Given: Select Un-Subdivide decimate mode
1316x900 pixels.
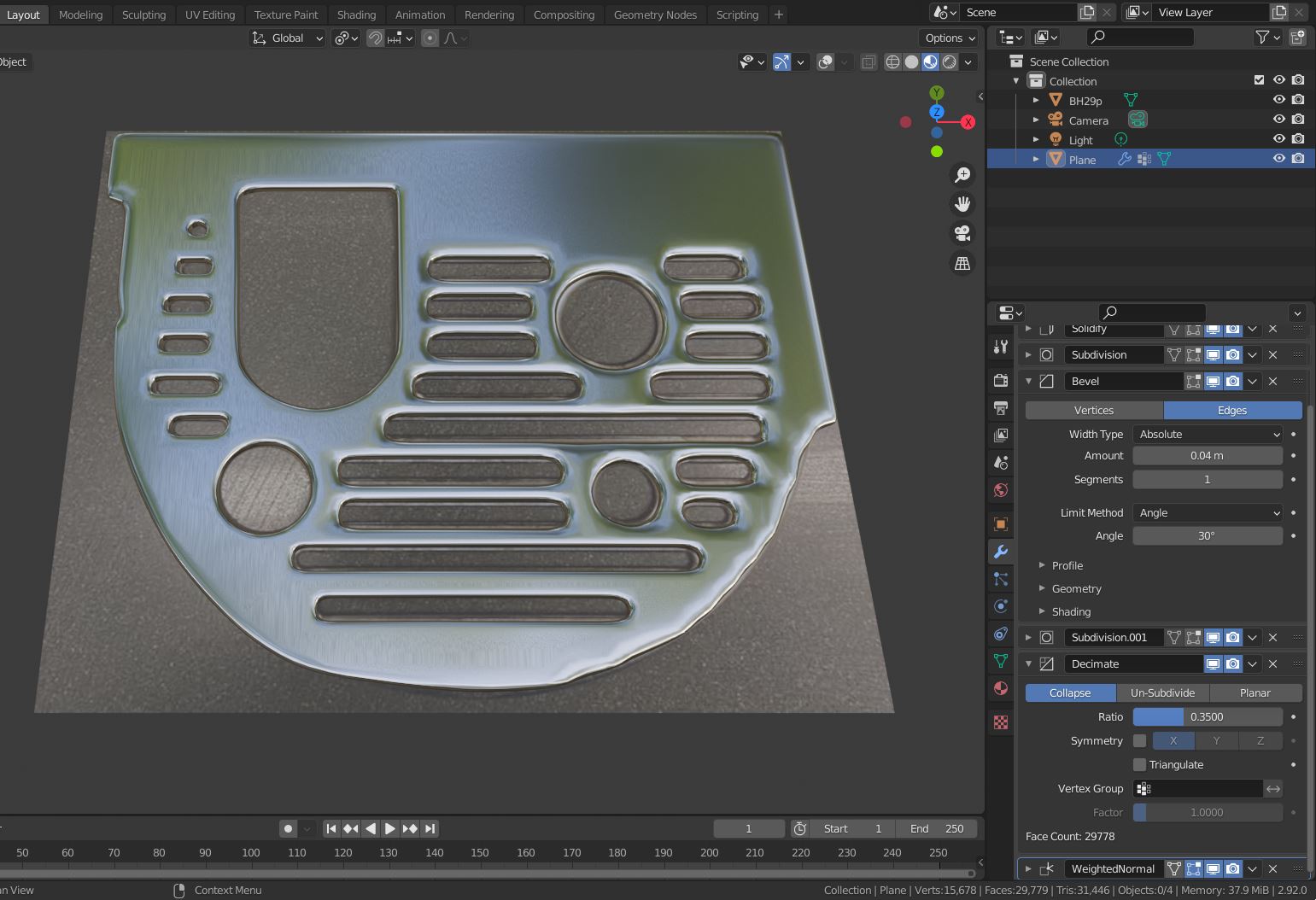Looking at the screenshot, I should coord(1162,693).
